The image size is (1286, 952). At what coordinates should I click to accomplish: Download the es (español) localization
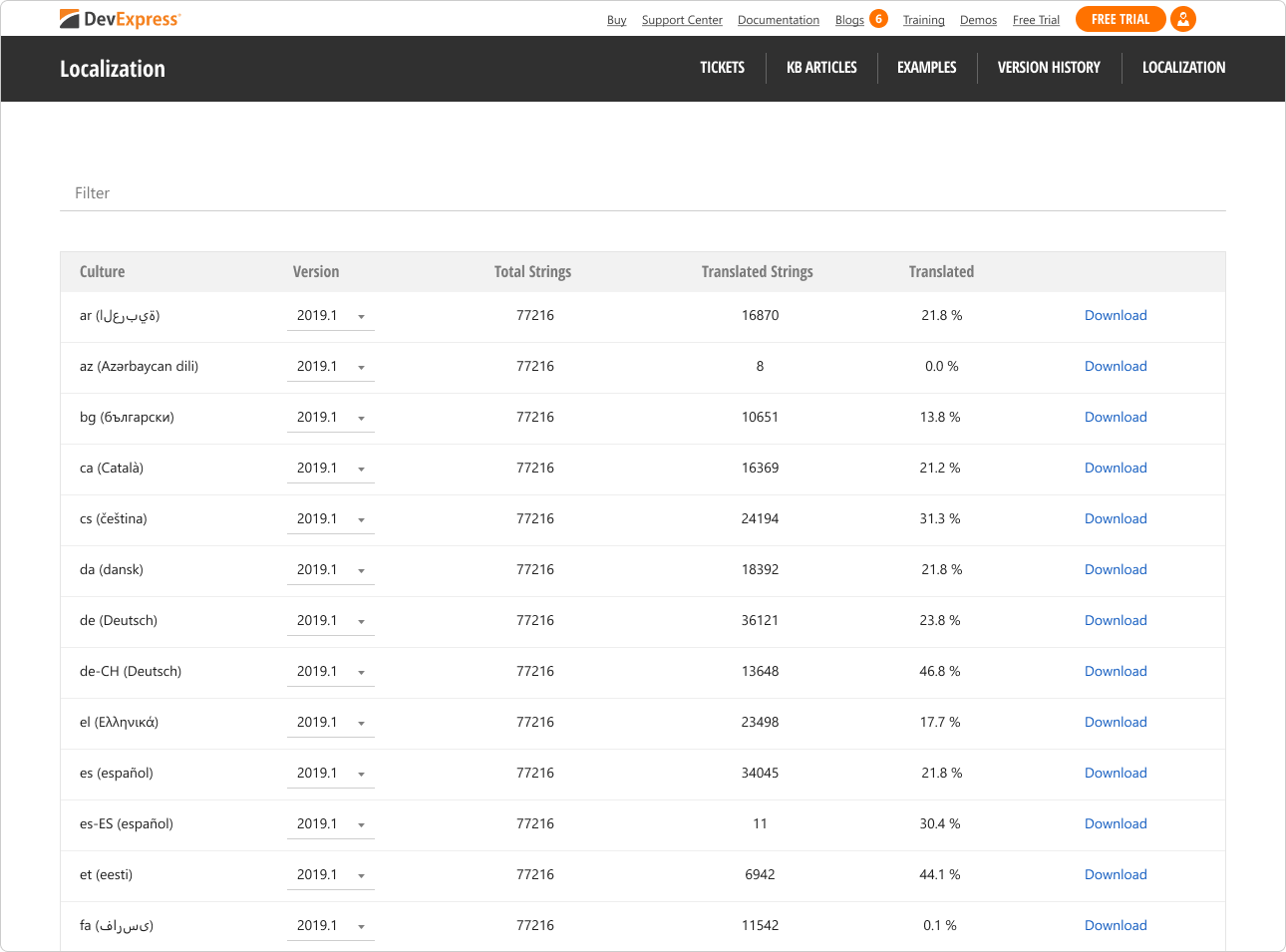(1116, 774)
